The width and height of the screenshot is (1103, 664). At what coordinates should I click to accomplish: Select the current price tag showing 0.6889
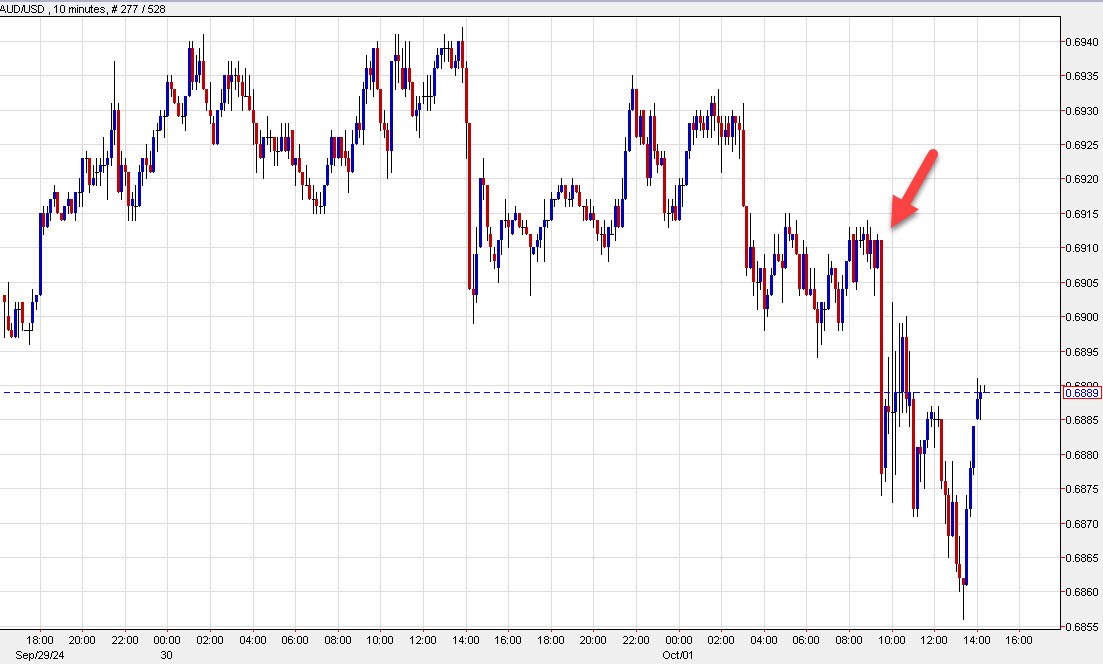pos(1081,393)
